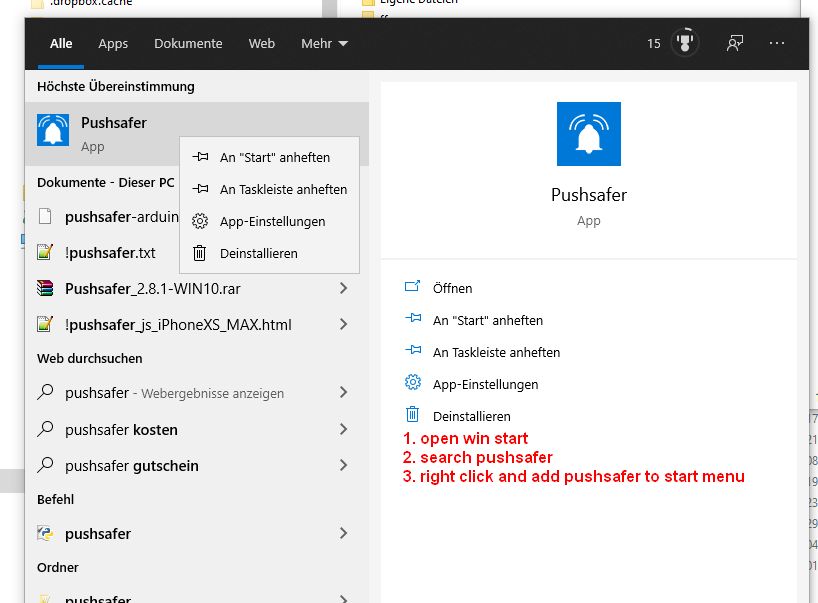This screenshot has width=818, height=603.
Task: Click the pin icon beside context menu An Taskleiste anheften
Action: tap(200, 189)
